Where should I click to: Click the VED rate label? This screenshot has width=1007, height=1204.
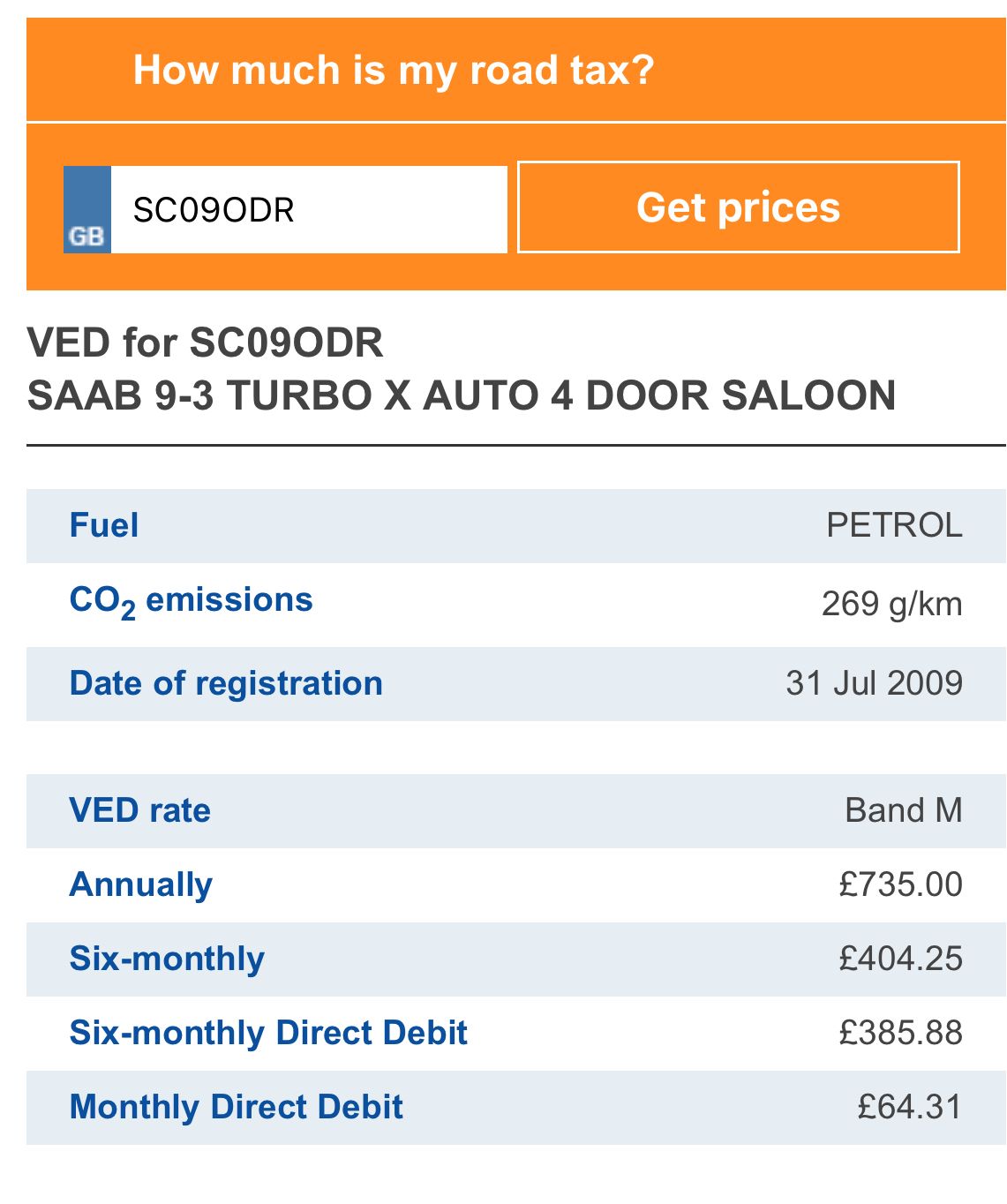tap(140, 811)
